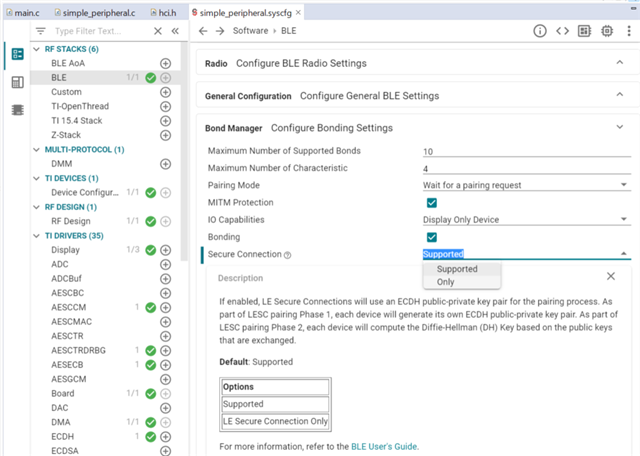Open generated files code view icon
This screenshot has width=640, height=456.
[x=563, y=31]
